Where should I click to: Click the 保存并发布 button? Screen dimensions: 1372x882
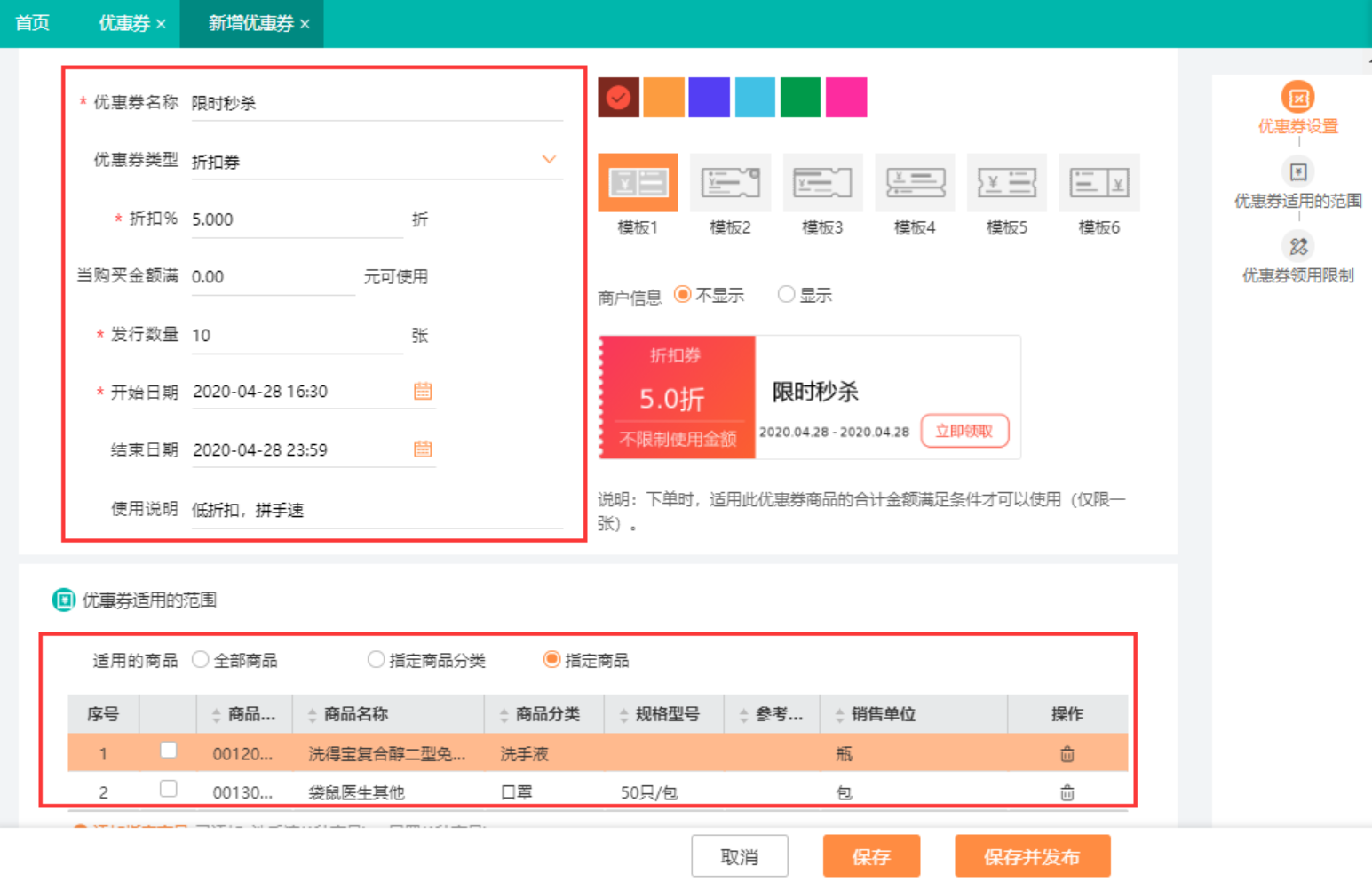1032,856
